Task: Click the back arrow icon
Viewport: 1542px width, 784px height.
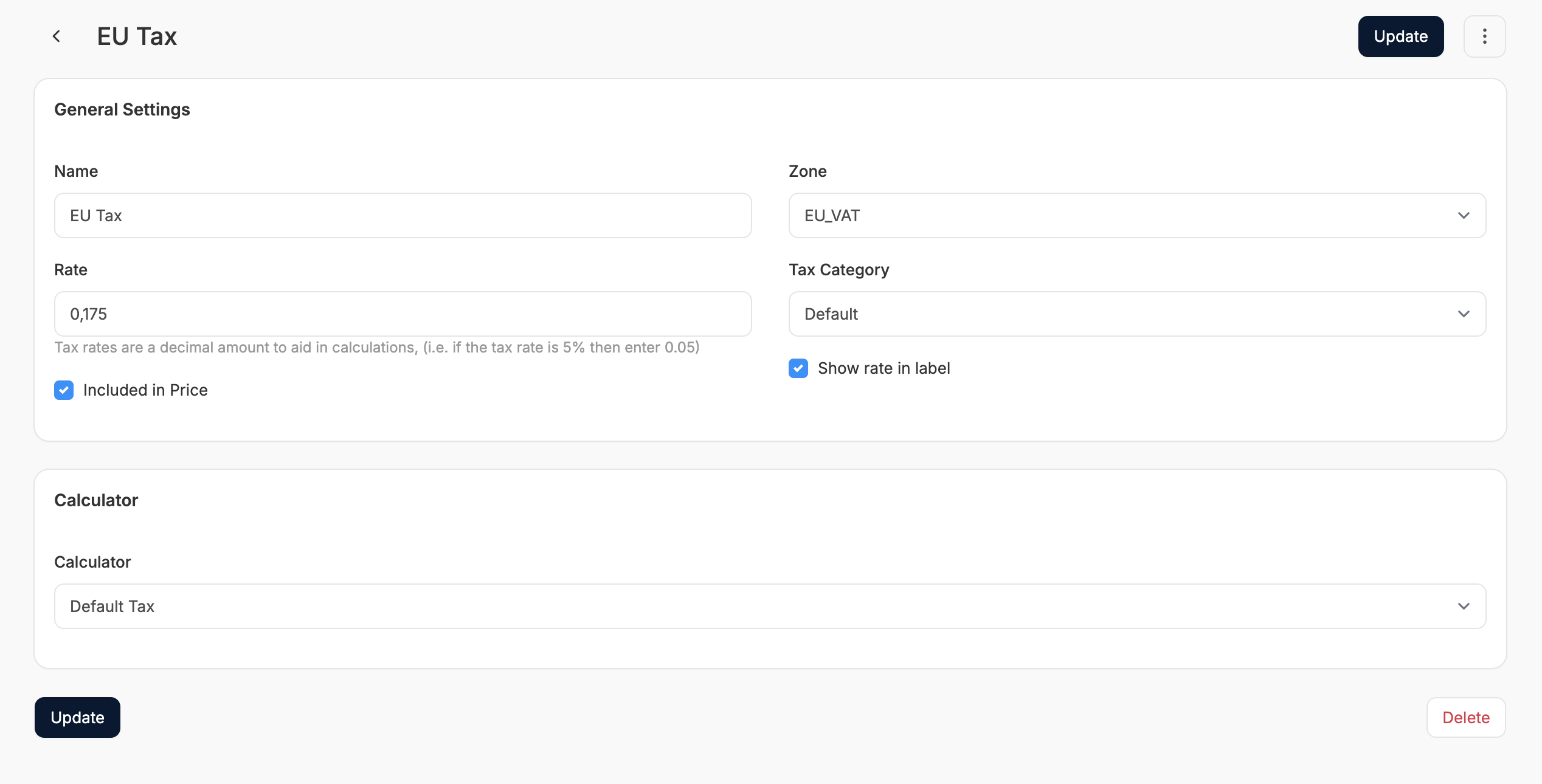Action: [57, 36]
